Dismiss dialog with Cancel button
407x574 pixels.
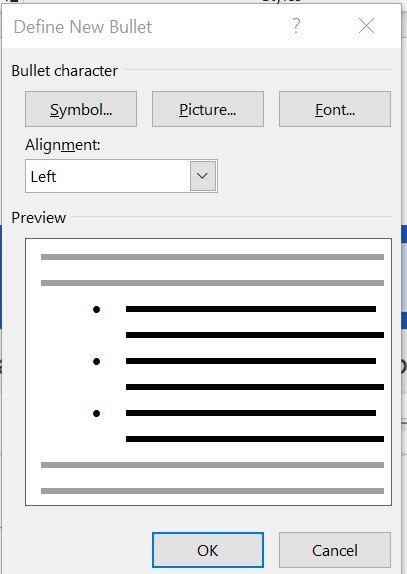click(x=335, y=550)
